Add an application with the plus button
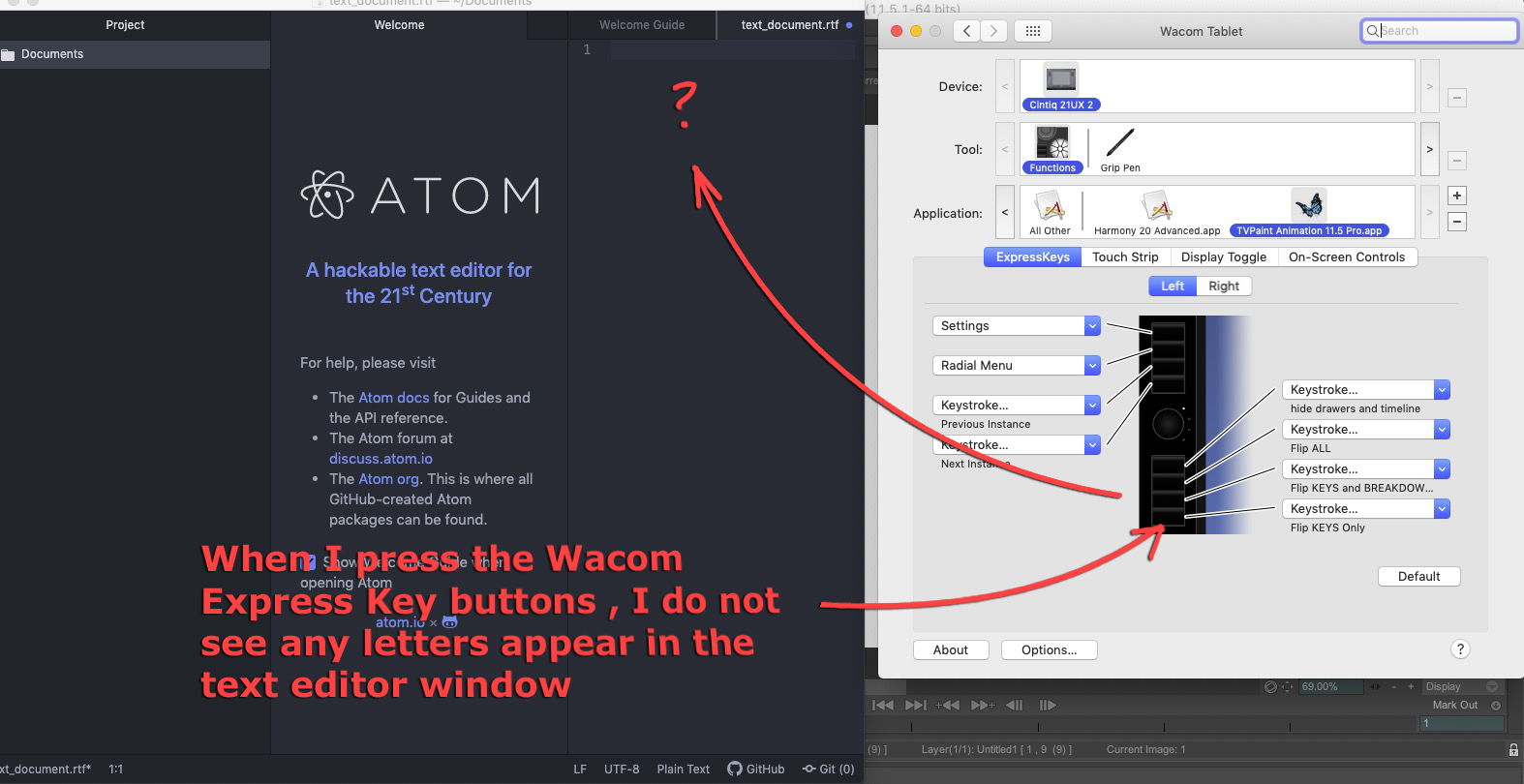This screenshot has height=784, width=1524. (1456, 196)
